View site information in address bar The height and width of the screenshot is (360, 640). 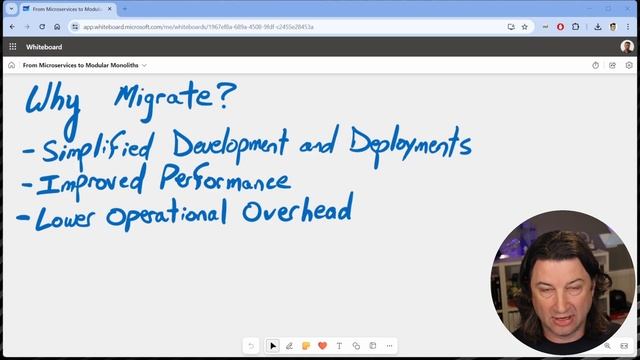click(75, 27)
